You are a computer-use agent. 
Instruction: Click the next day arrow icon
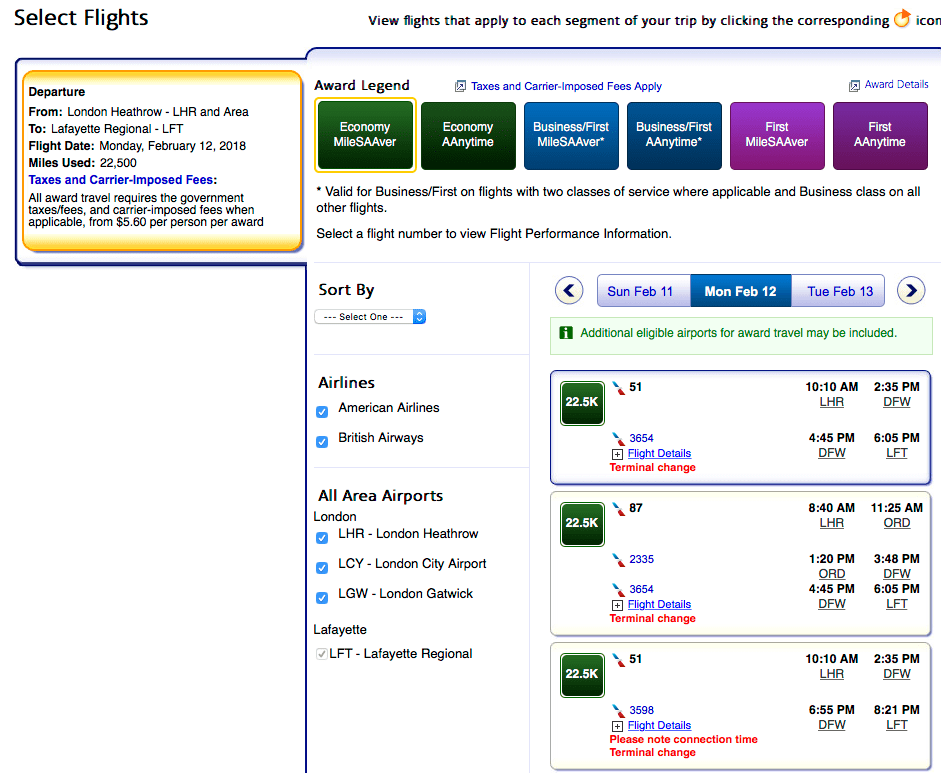(x=911, y=291)
